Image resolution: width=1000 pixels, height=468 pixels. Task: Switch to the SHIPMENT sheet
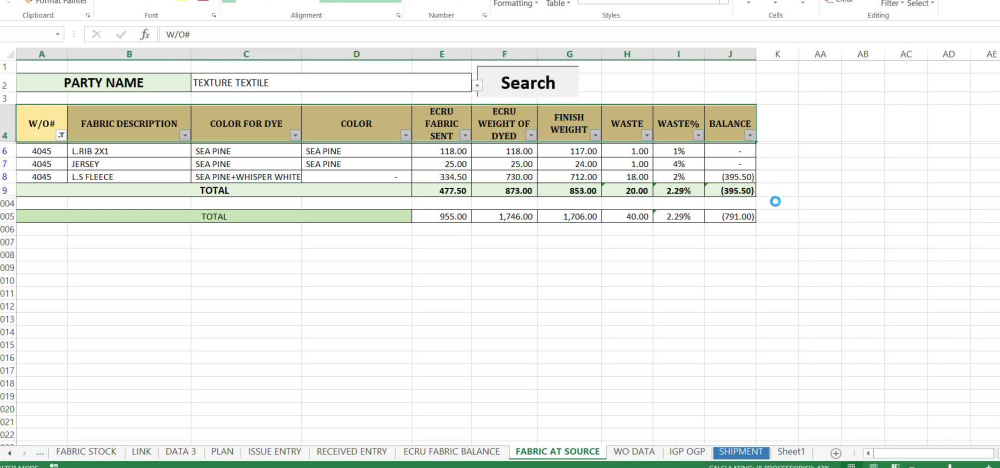point(740,451)
